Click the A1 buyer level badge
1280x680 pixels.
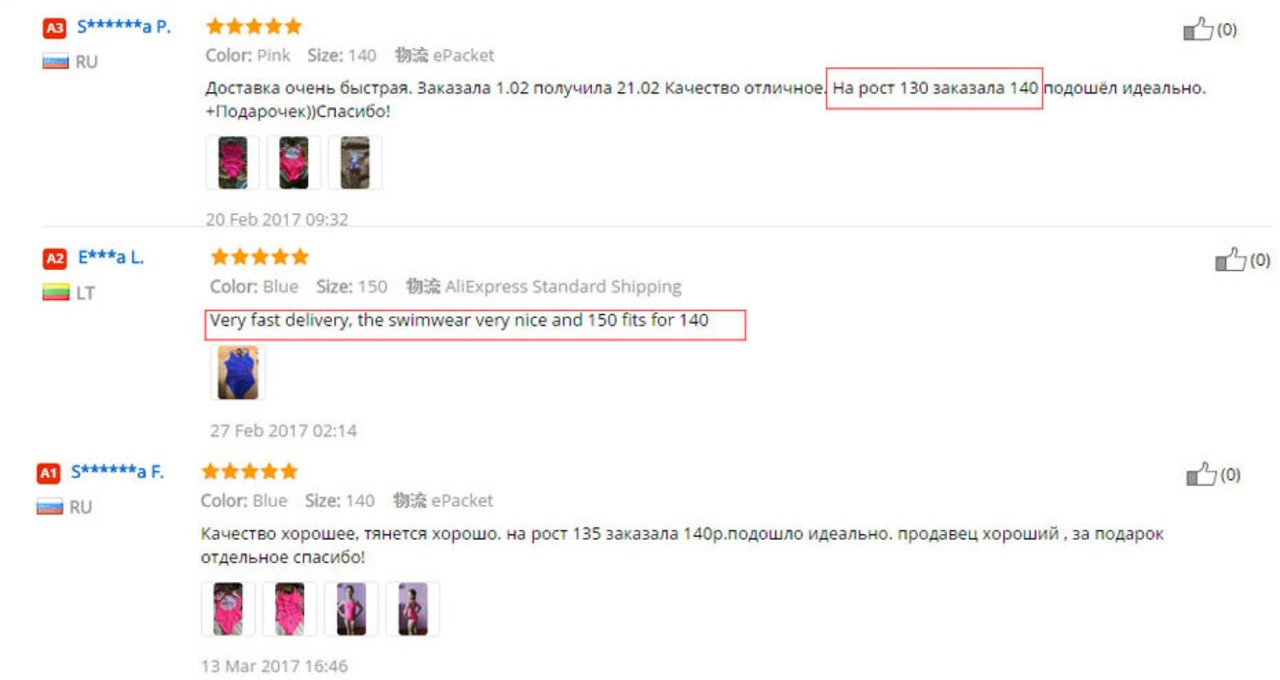pos(49,473)
